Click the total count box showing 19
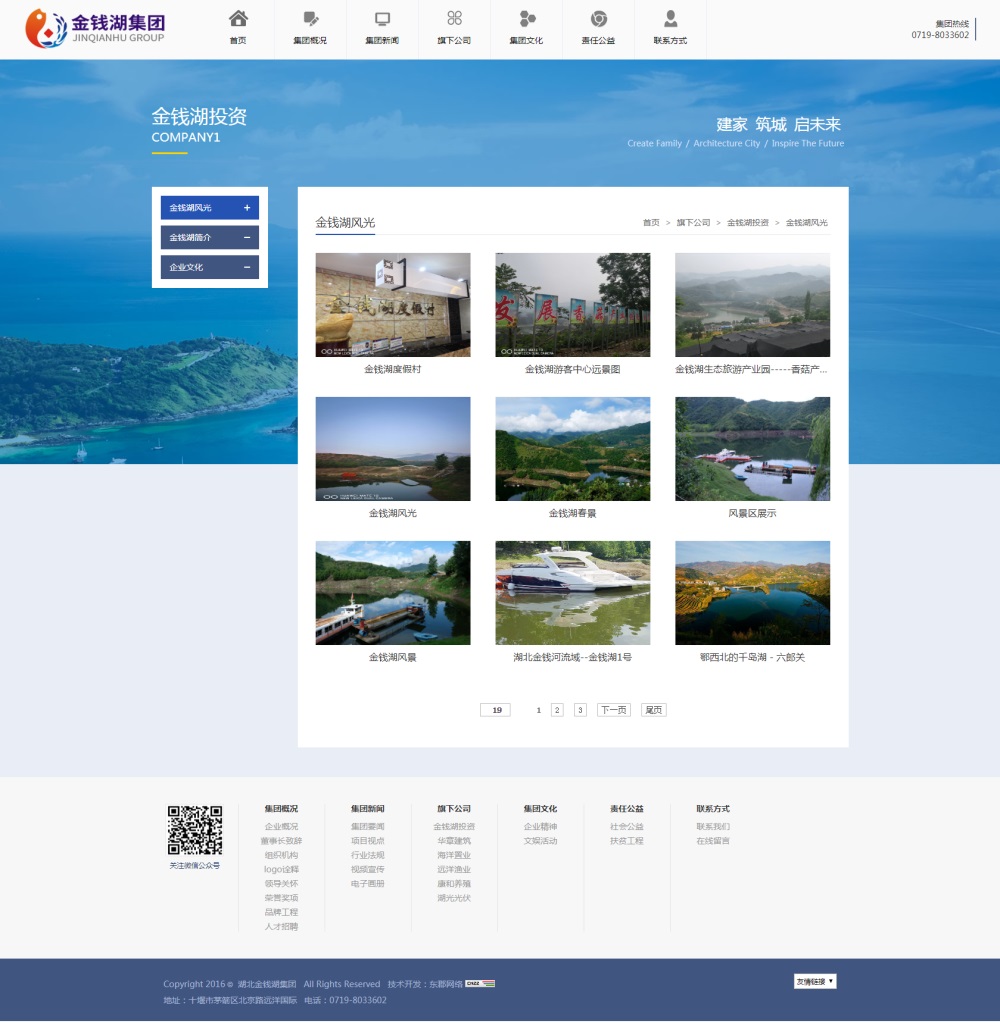Screen dimensions: 1000x1030 pos(497,710)
